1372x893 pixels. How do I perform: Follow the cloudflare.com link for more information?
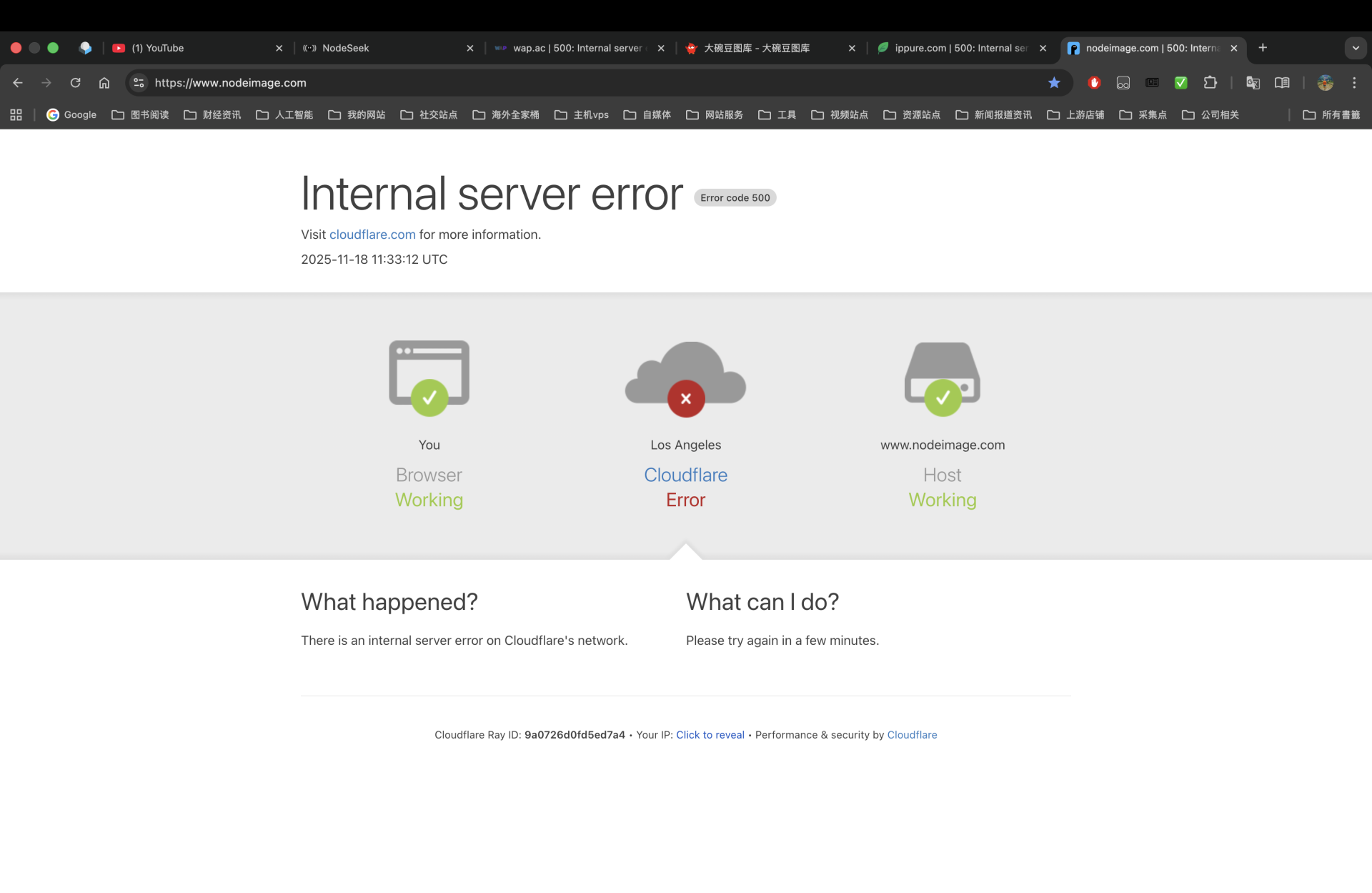[x=372, y=235]
